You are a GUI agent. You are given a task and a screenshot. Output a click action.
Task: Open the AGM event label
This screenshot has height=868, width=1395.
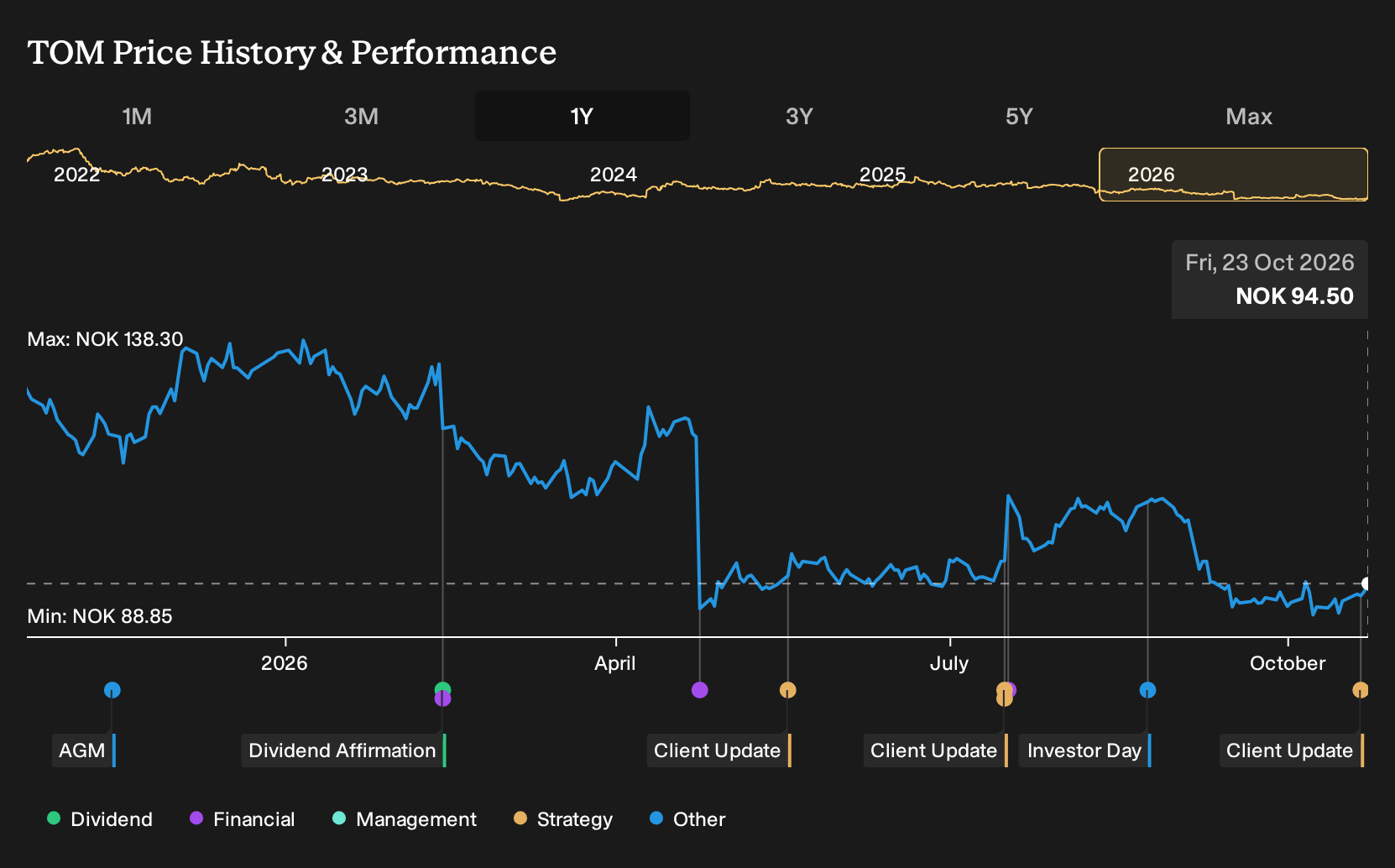coord(83,750)
